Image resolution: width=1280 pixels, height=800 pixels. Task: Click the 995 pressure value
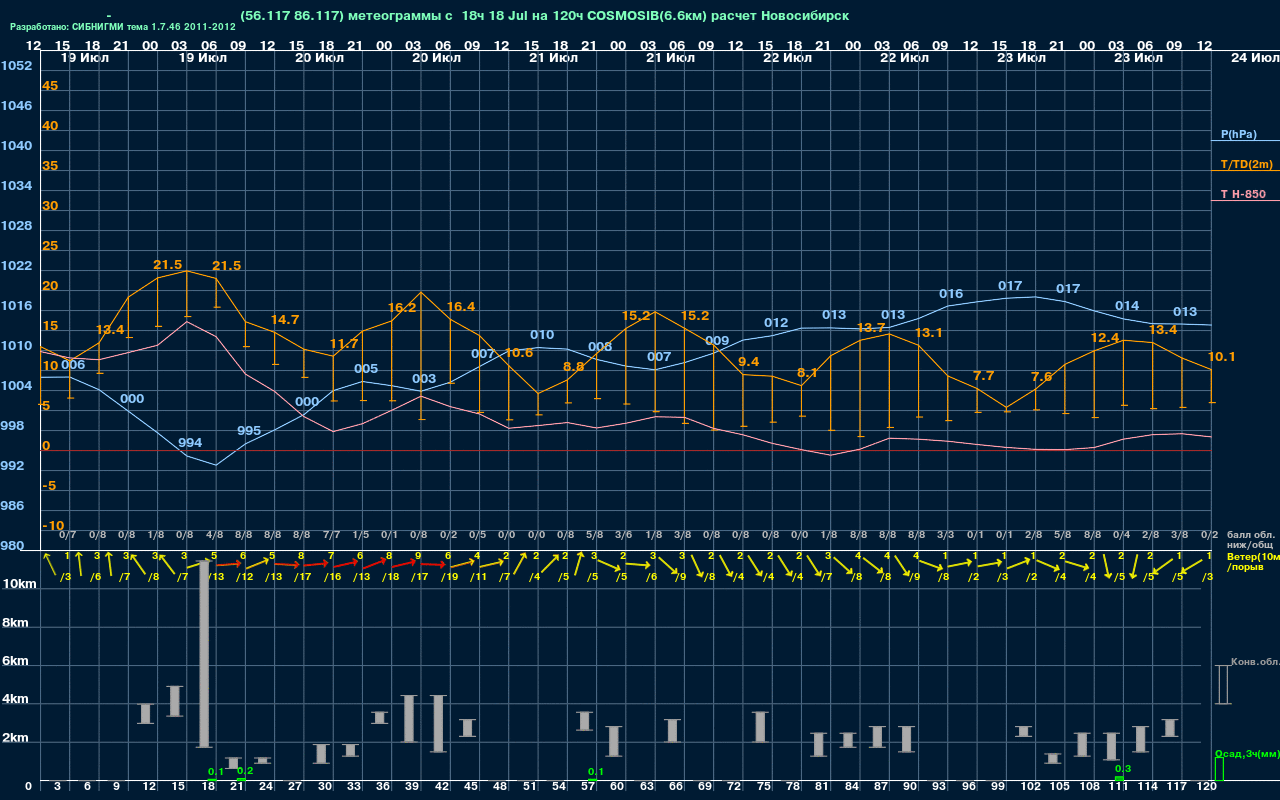click(x=249, y=431)
